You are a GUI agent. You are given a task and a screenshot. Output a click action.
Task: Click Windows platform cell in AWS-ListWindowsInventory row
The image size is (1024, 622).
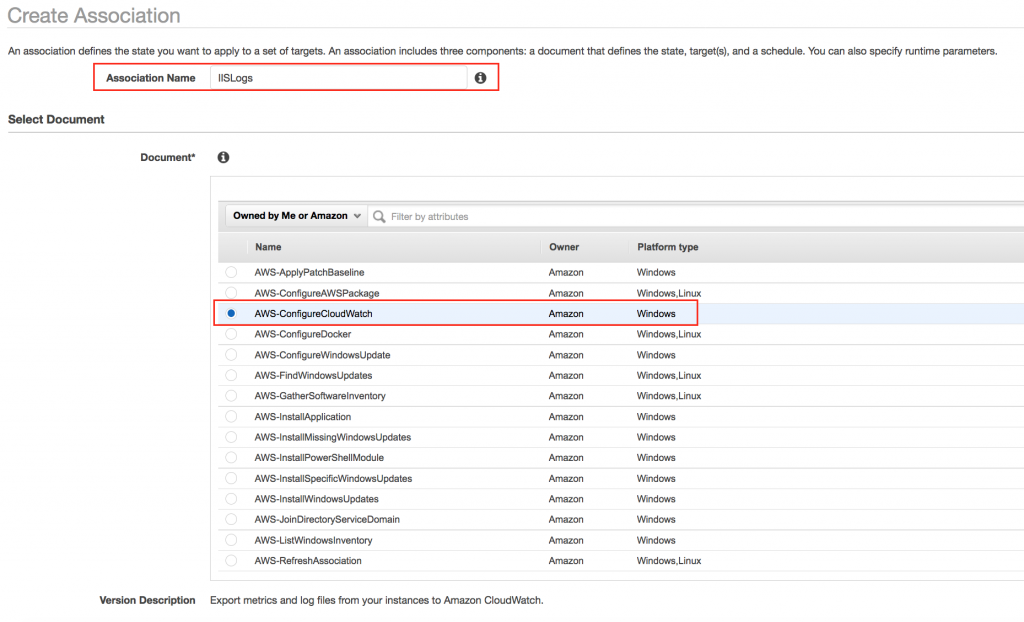(656, 540)
